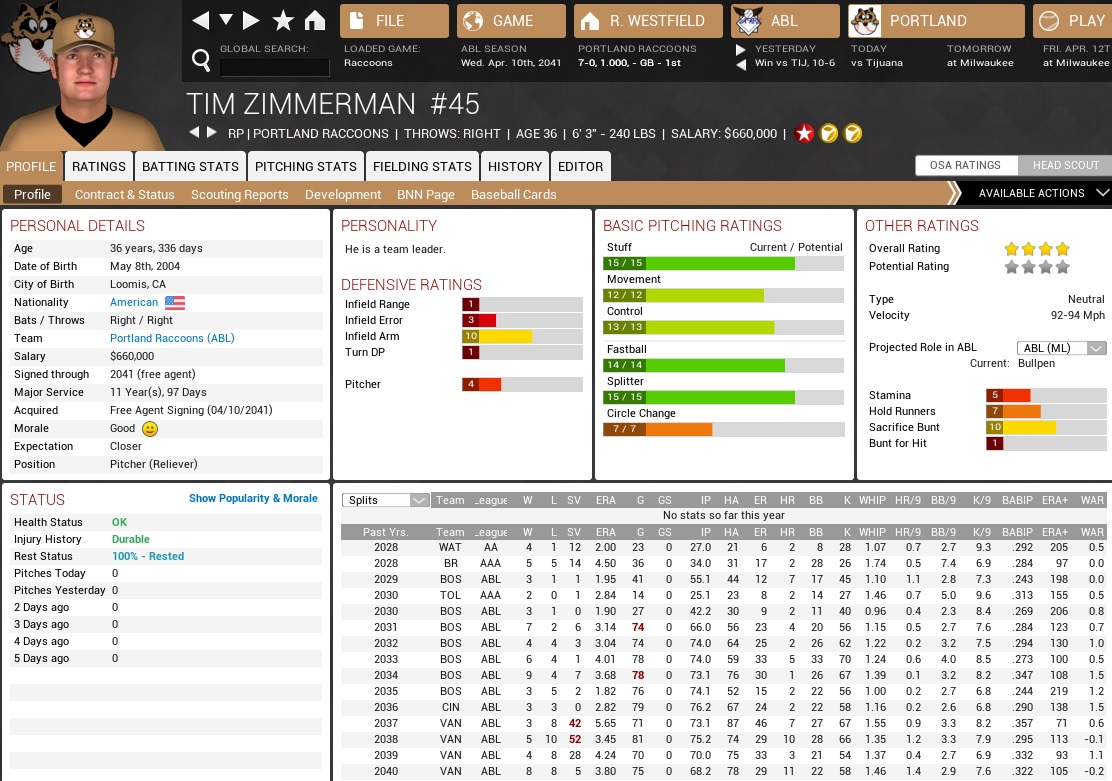1112x781 pixels.
Task: Open the Splits dropdown
Action: click(x=385, y=500)
